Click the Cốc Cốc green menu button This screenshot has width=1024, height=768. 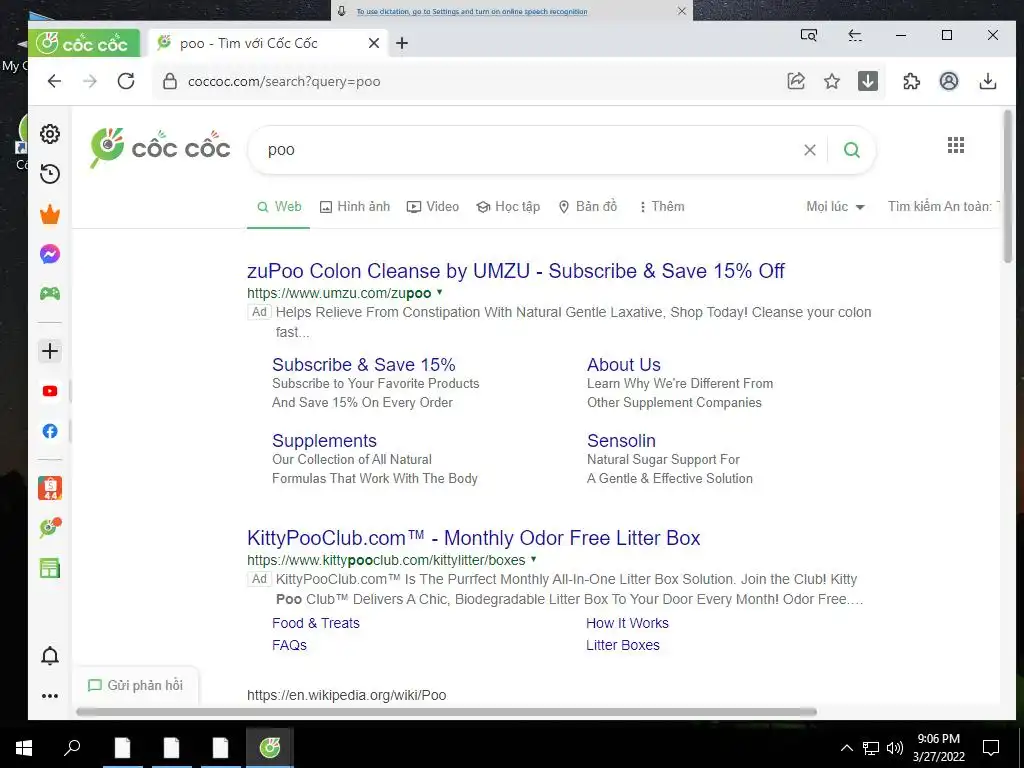coord(84,43)
